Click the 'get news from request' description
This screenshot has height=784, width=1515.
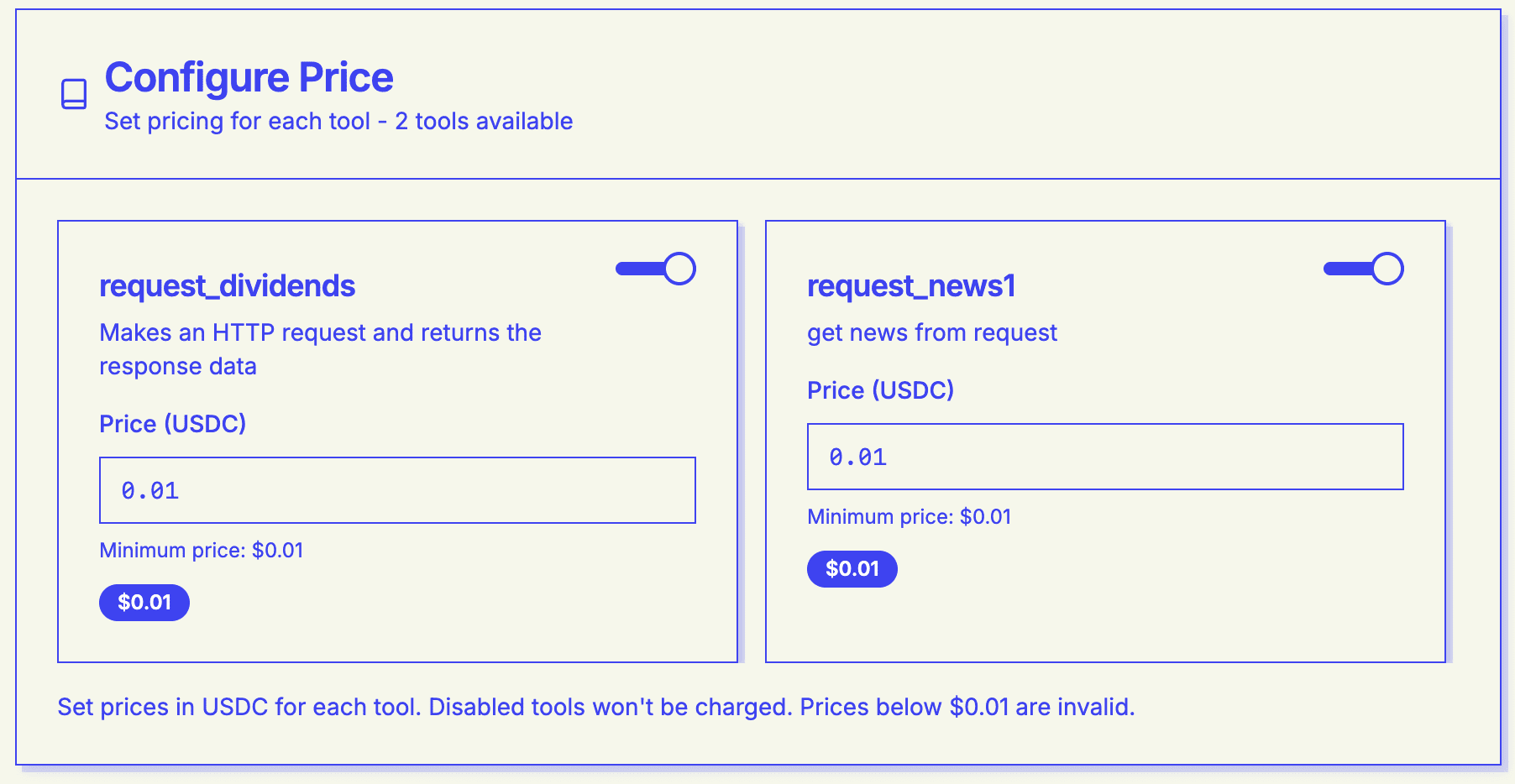click(932, 332)
